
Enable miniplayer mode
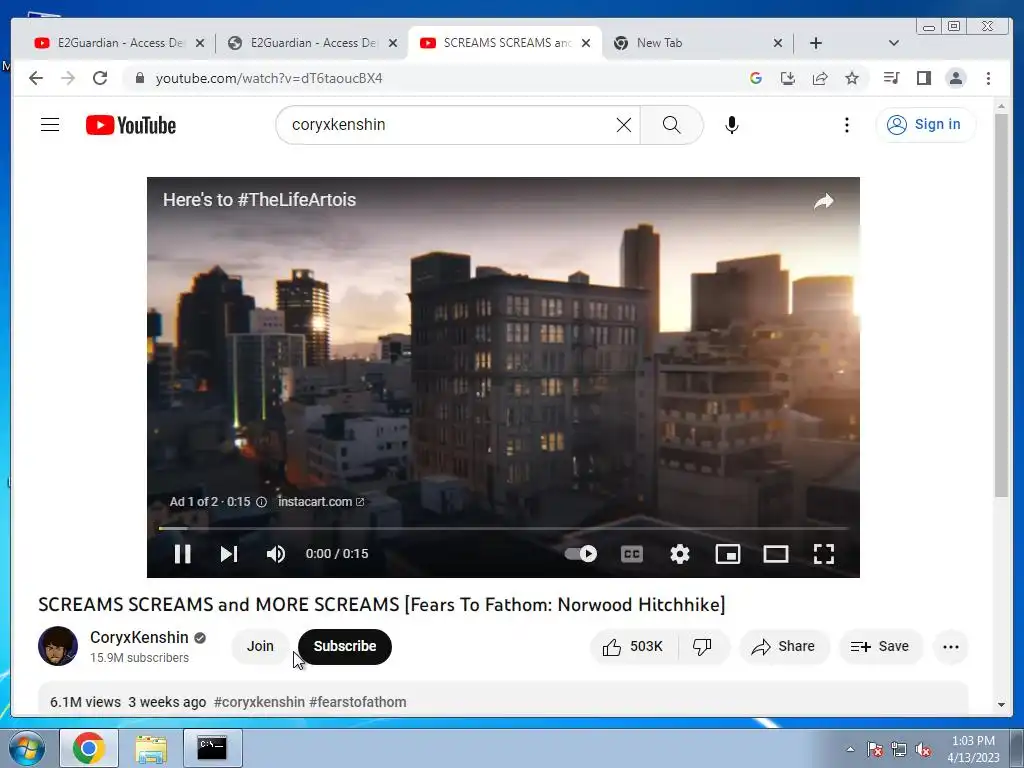point(728,554)
